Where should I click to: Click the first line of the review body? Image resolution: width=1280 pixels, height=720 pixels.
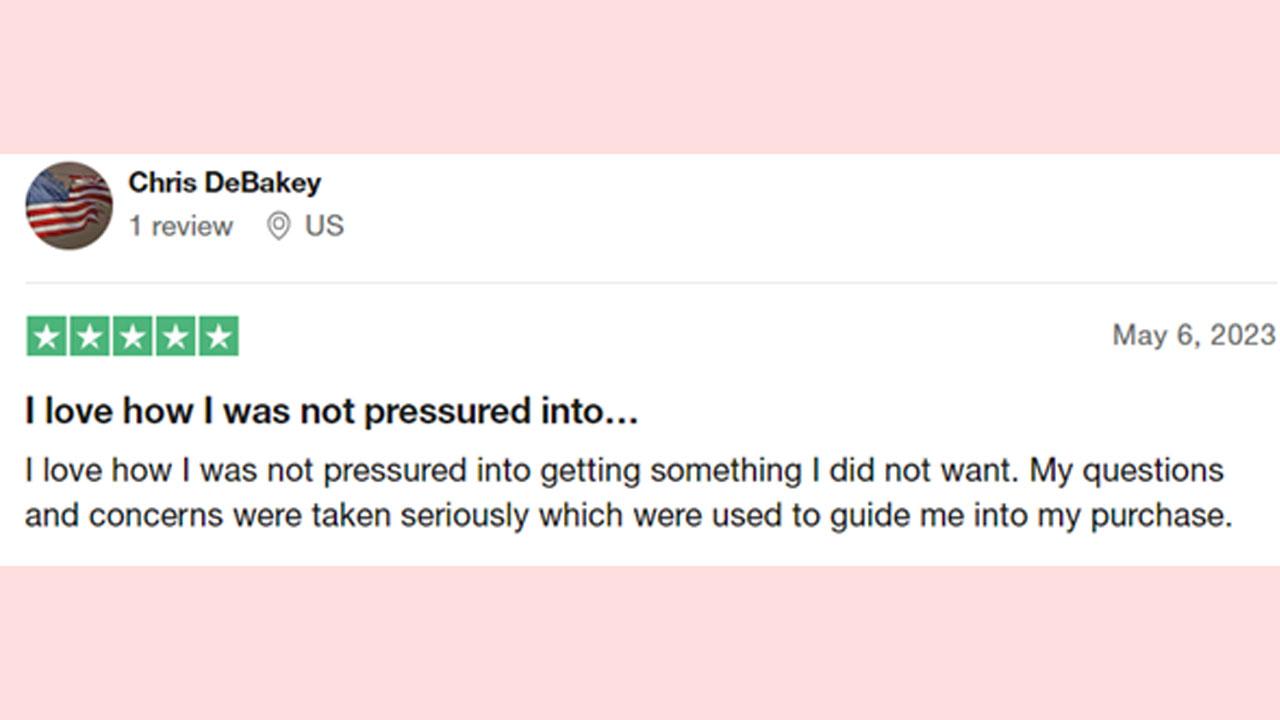click(x=624, y=471)
